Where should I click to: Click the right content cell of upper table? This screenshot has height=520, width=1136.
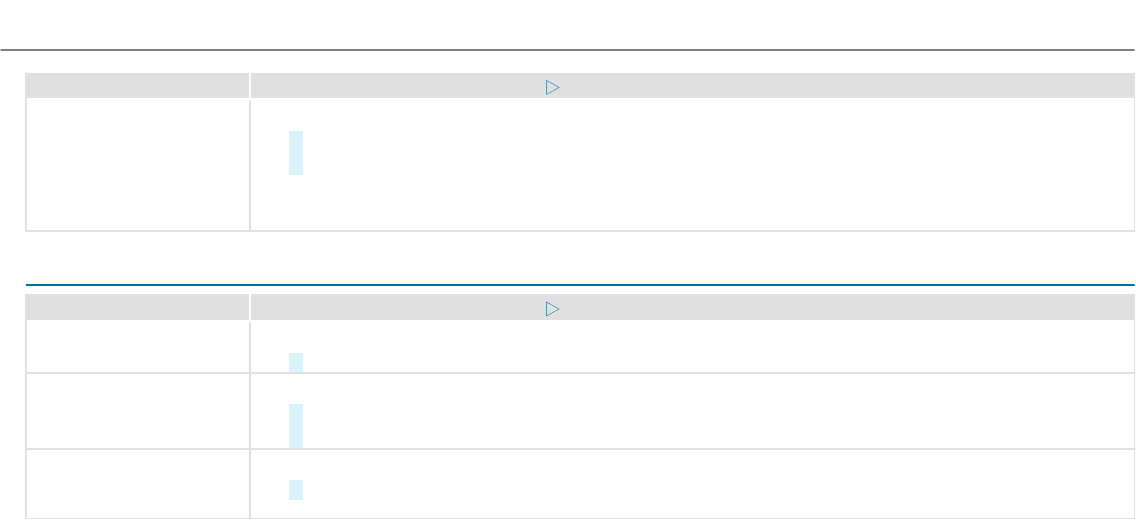pyautogui.click(x=700, y=164)
